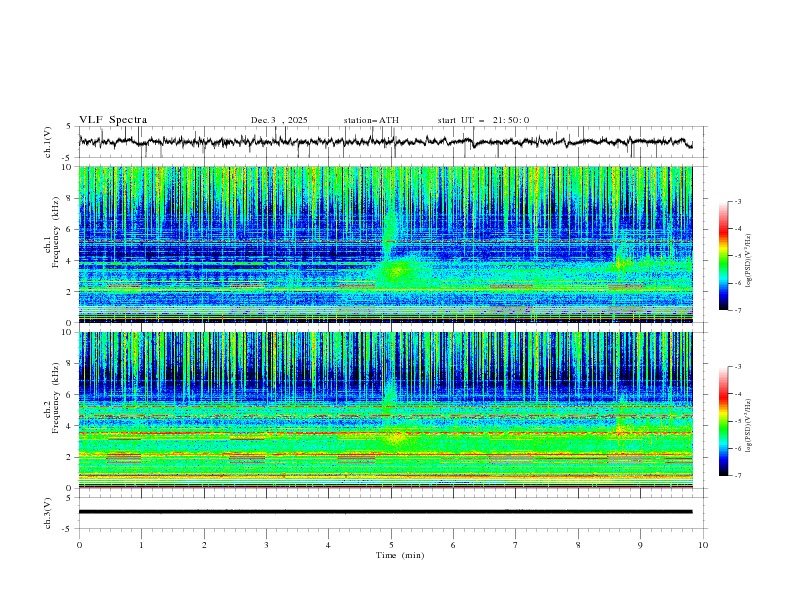792x612 pixels.
Task: Click time tick label '9' on the x-axis
Action: tap(640, 545)
